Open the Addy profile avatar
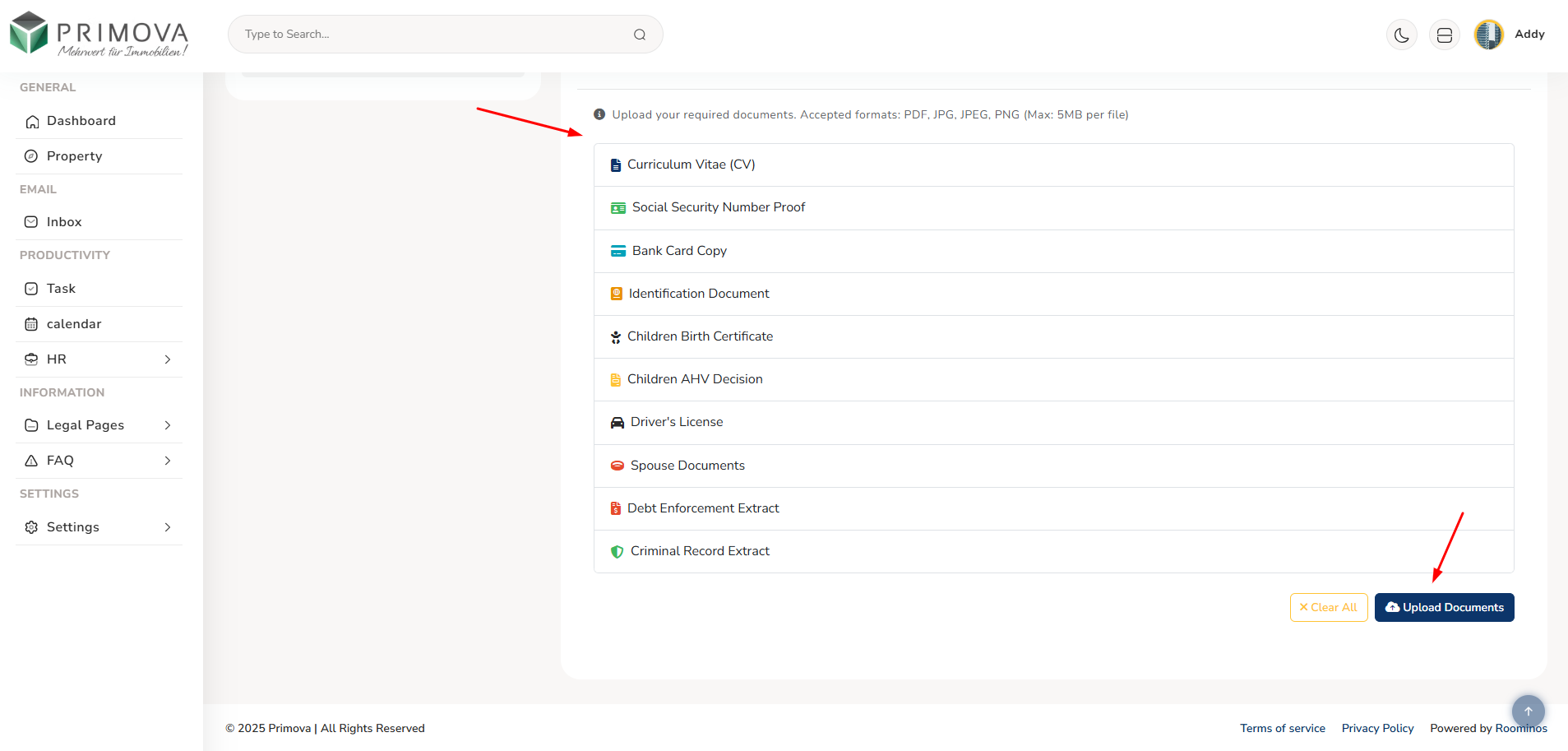 (1488, 35)
